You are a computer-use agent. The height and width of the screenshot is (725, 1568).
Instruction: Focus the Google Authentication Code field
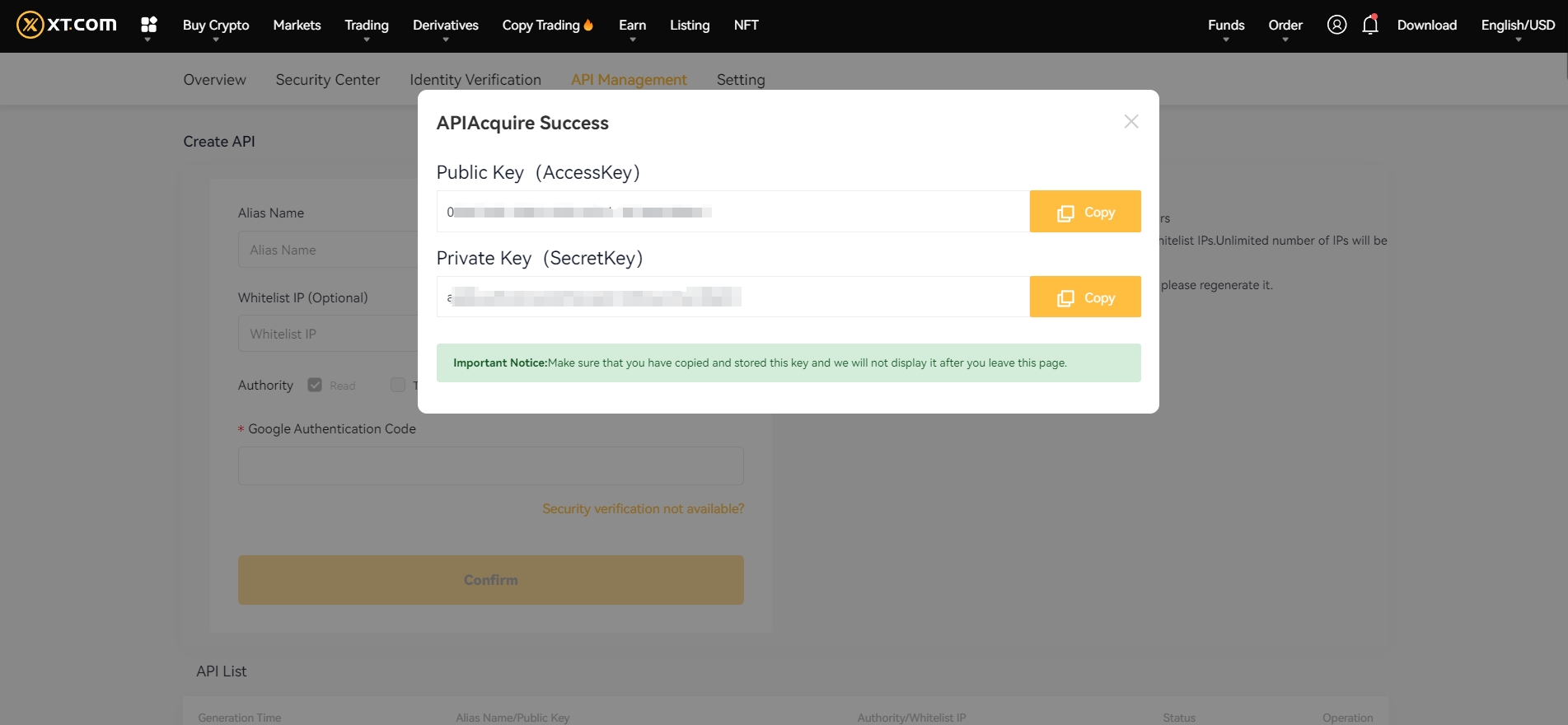tap(490, 466)
